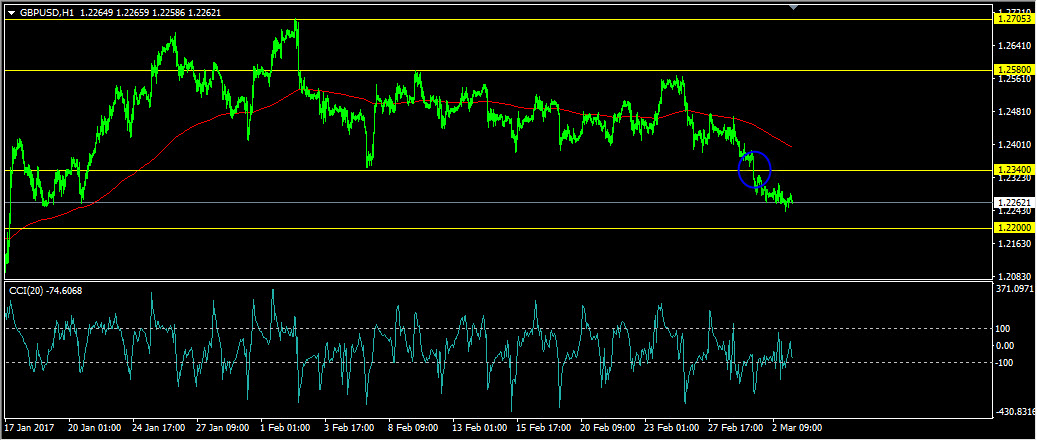1037x441 pixels.
Task: Select the red moving average line's right end
Action: tap(791, 146)
